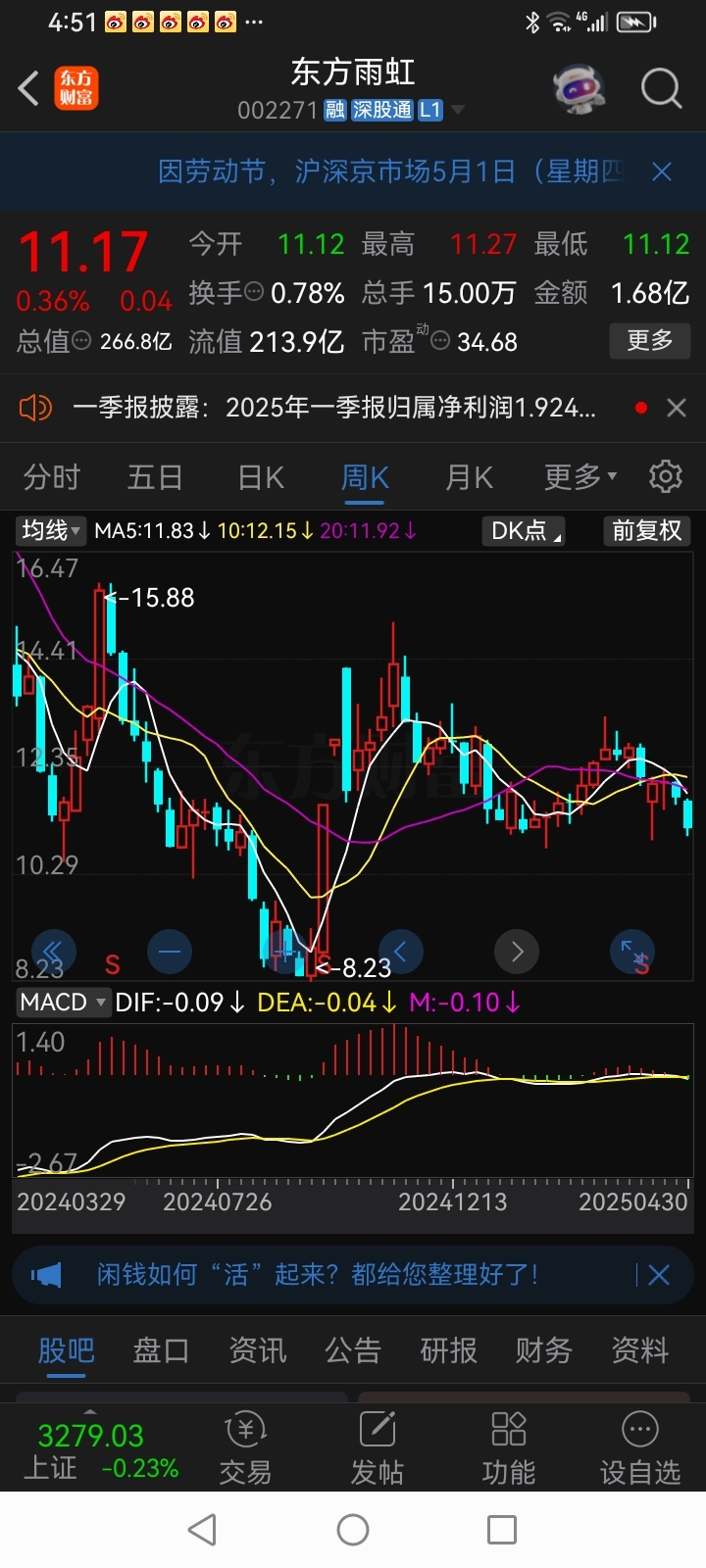This screenshot has height=1568, width=706.
Task: Open status bar overflow dots
Action: pos(253,22)
